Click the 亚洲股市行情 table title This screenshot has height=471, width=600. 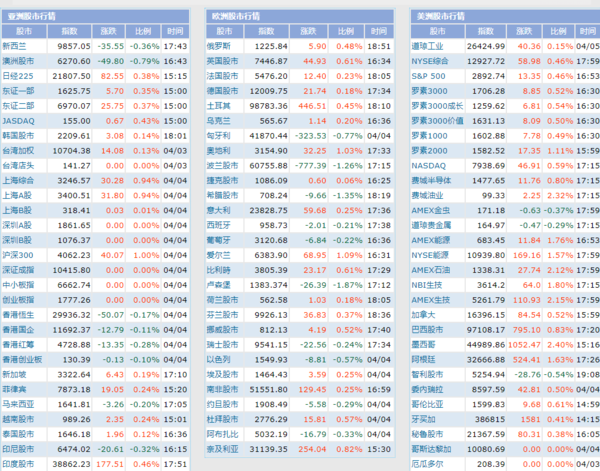point(32,16)
